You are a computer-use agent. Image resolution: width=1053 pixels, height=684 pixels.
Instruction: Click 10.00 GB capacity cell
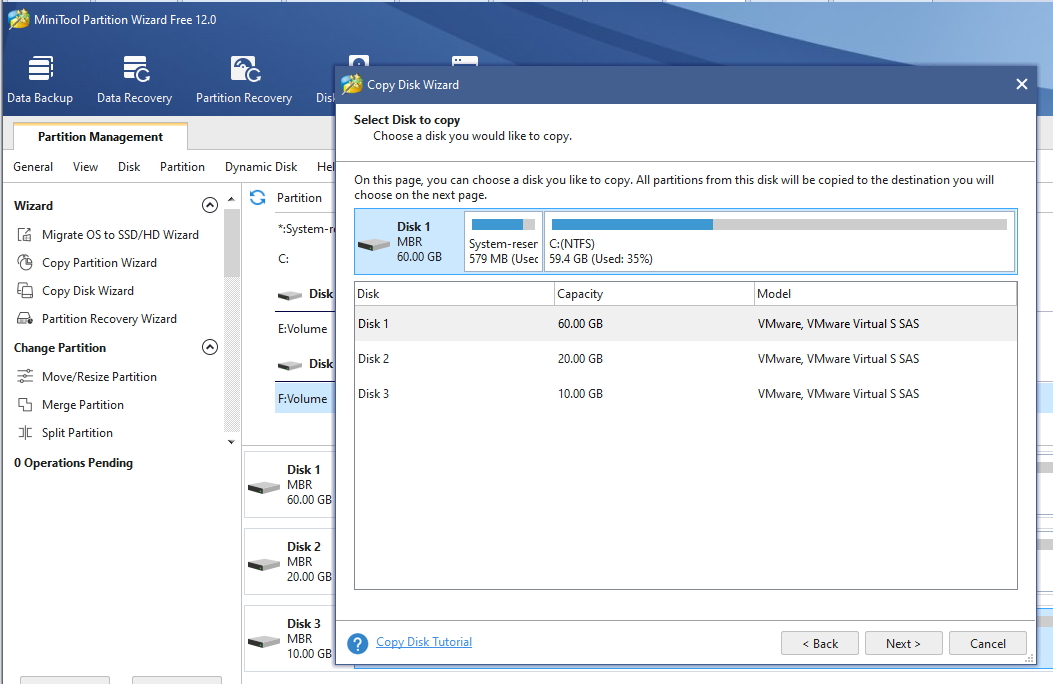pyautogui.click(x=580, y=393)
